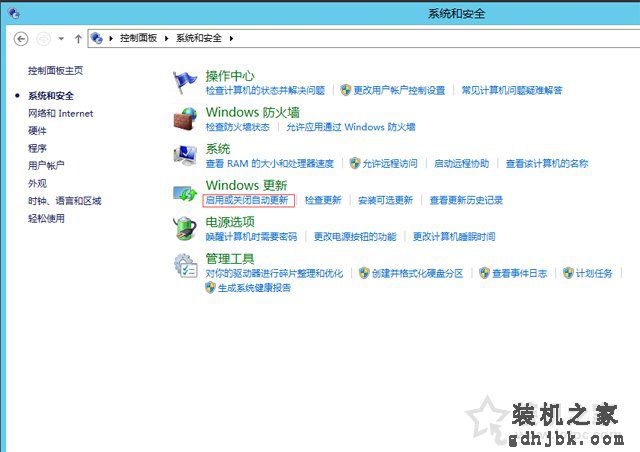Click 常见计算机问题疑难解答 link
The image size is (640, 452).
coord(512,90)
